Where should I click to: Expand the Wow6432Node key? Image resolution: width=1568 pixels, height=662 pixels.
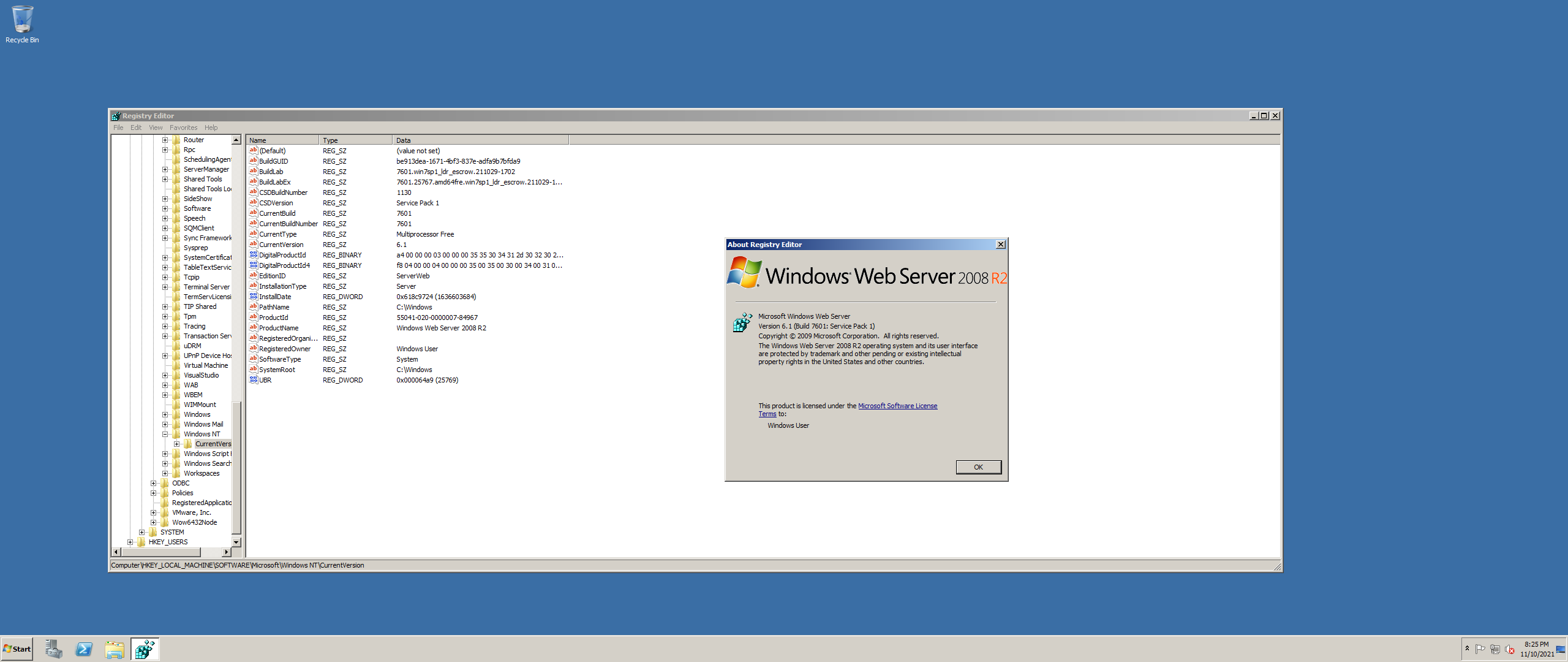tap(153, 522)
